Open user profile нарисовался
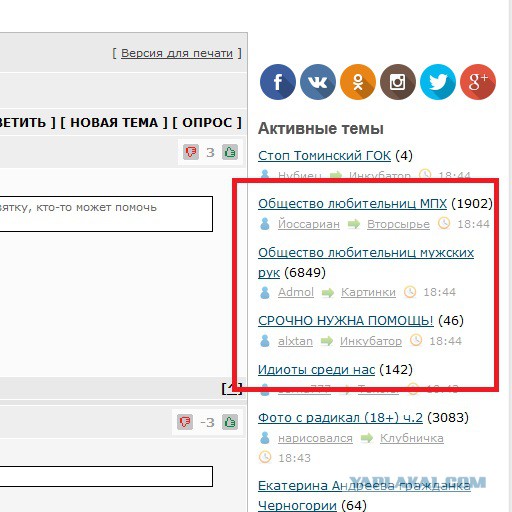 point(315,438)
